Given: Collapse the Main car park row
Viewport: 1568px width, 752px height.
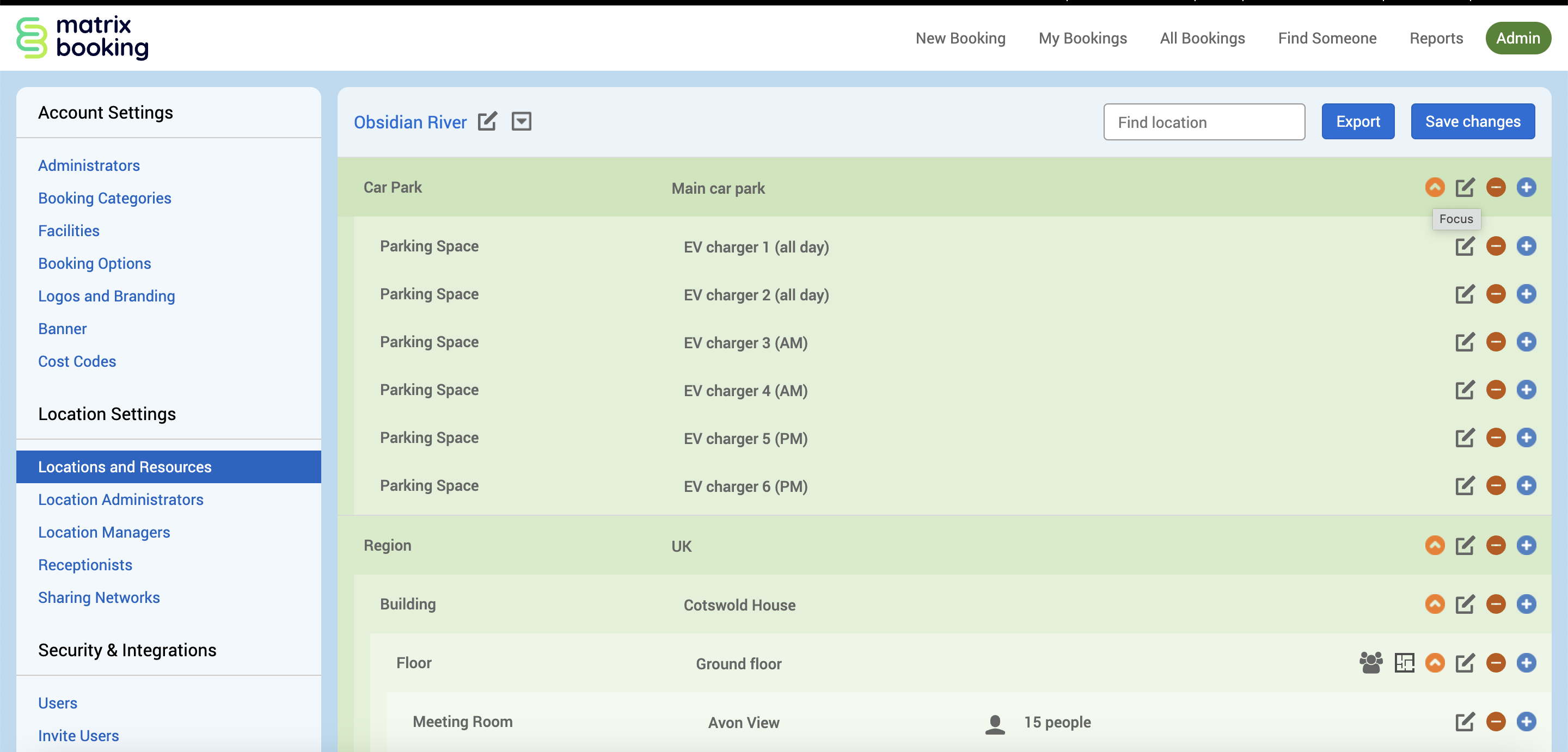Looking at the screenshot, I should point(1434,187).
